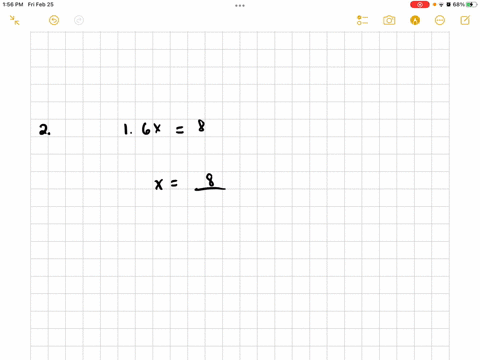This screenshot has height=360, width=480.
Task: Undo the last stroke
Action: [x=54, y=20]
